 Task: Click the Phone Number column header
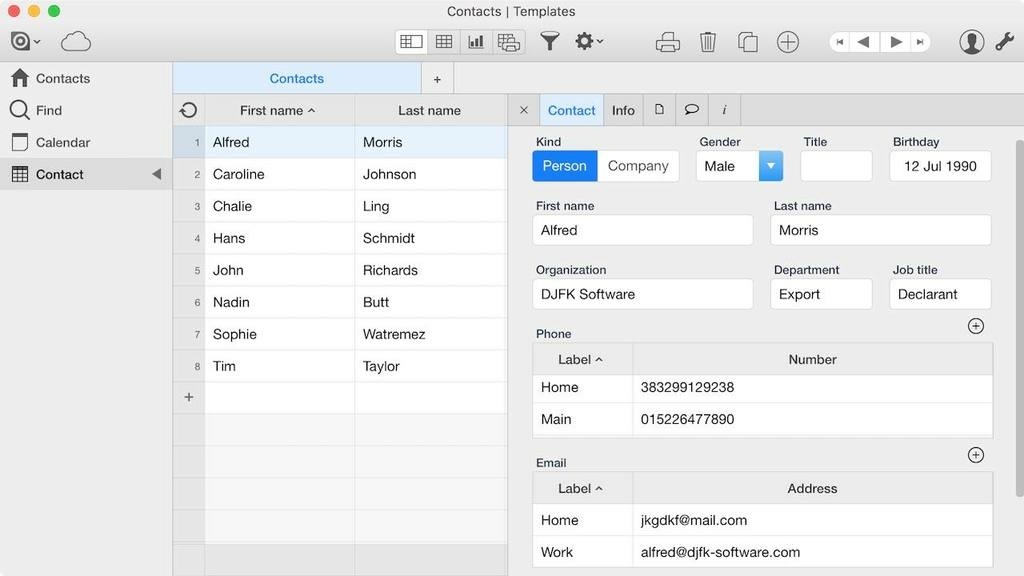tap(812, 359)
